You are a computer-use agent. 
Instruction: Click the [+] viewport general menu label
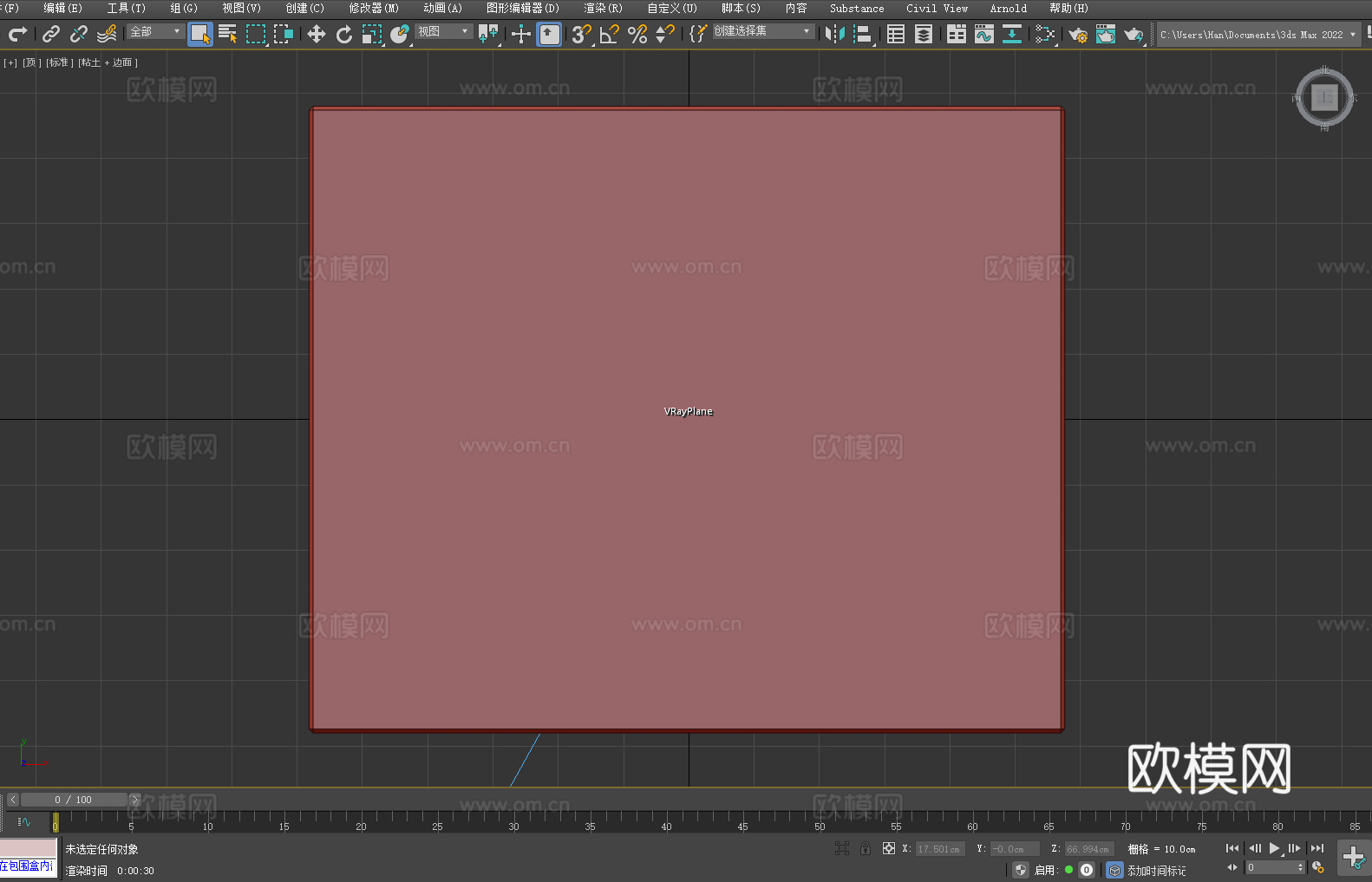(x=10, y=62)
